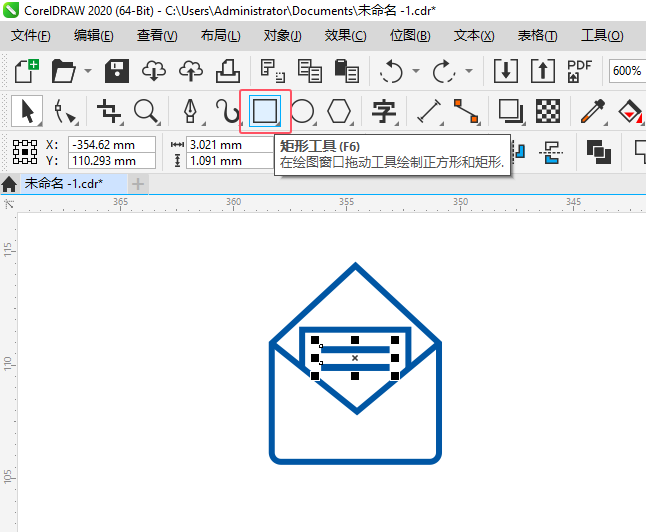Open the Redo history dropdown arrow
Image resolution: width=646 pixels, height=532 pixels.
click(x=469, y=71)
